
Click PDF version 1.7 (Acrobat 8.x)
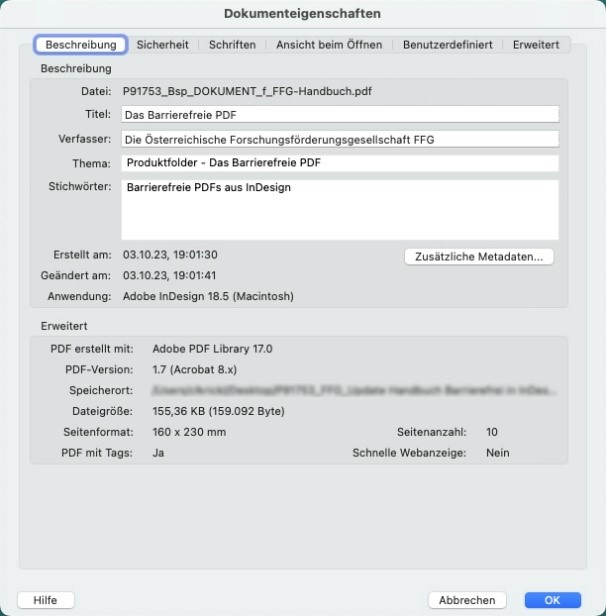pos(194,370)
